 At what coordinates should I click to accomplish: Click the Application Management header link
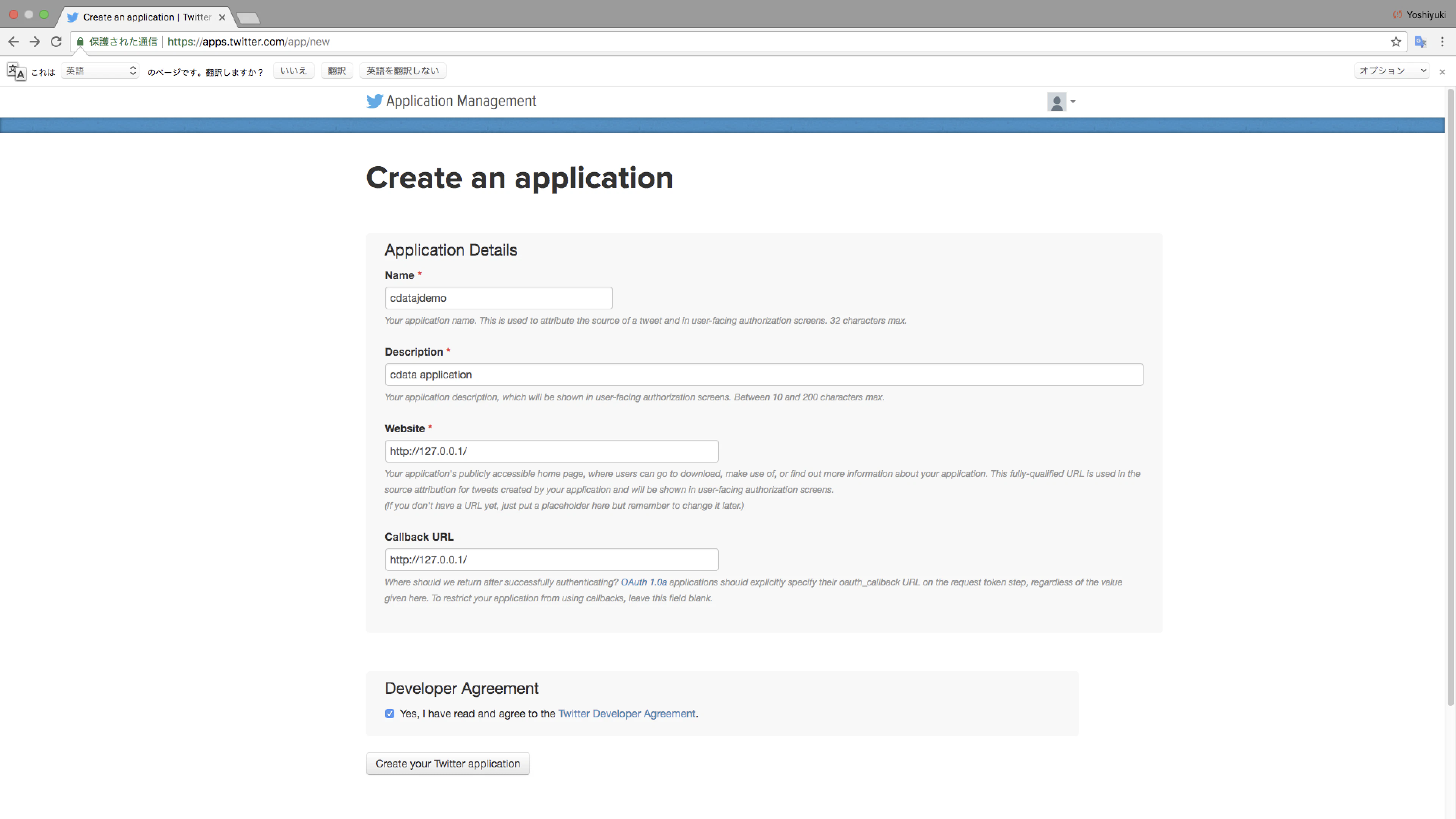click(x=461, y=101)
